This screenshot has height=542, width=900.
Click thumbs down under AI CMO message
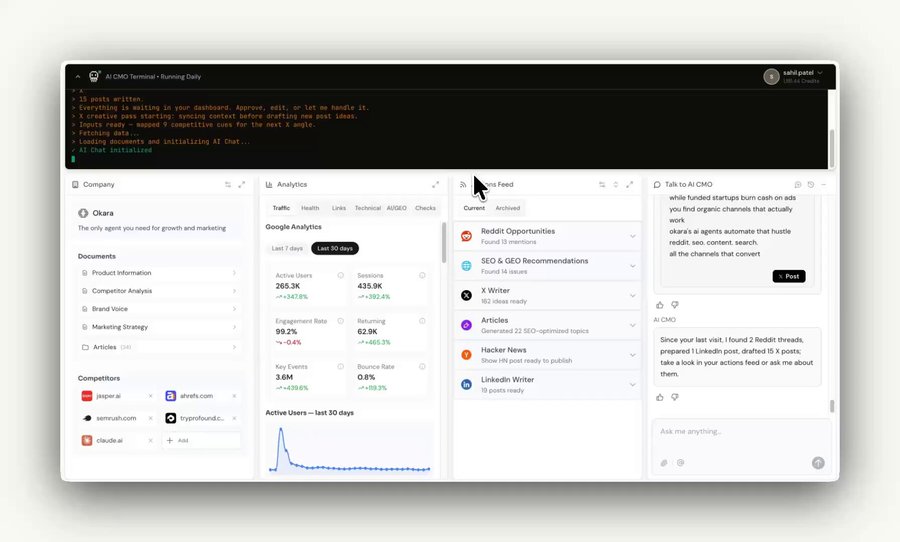pos(675,397)
